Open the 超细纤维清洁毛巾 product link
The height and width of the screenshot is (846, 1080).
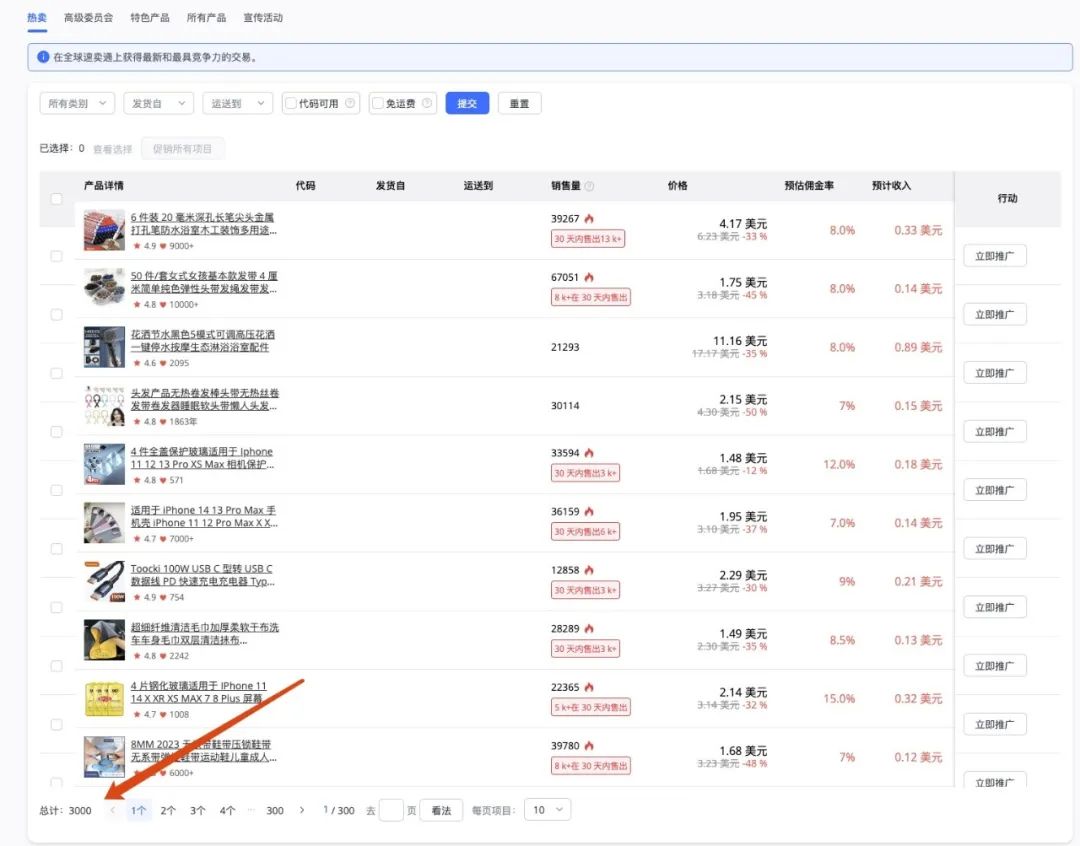(205, 634)
